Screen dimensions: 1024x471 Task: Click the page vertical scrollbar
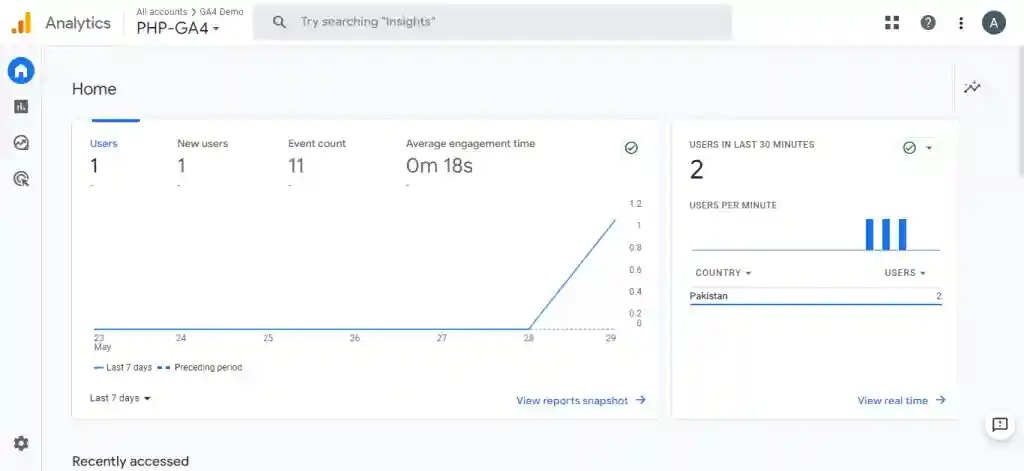coord(1020,111)
